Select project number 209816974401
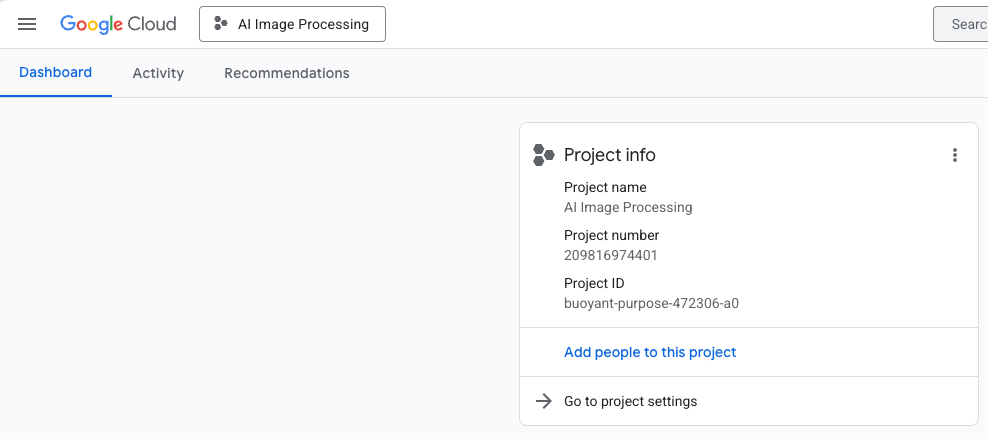The height and width of the screenshot is (439, 988). [611, 255]
